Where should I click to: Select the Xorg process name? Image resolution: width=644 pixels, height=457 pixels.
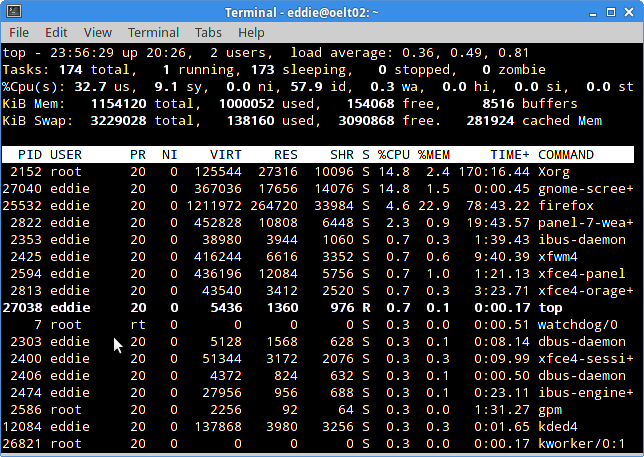coord(554,172)
